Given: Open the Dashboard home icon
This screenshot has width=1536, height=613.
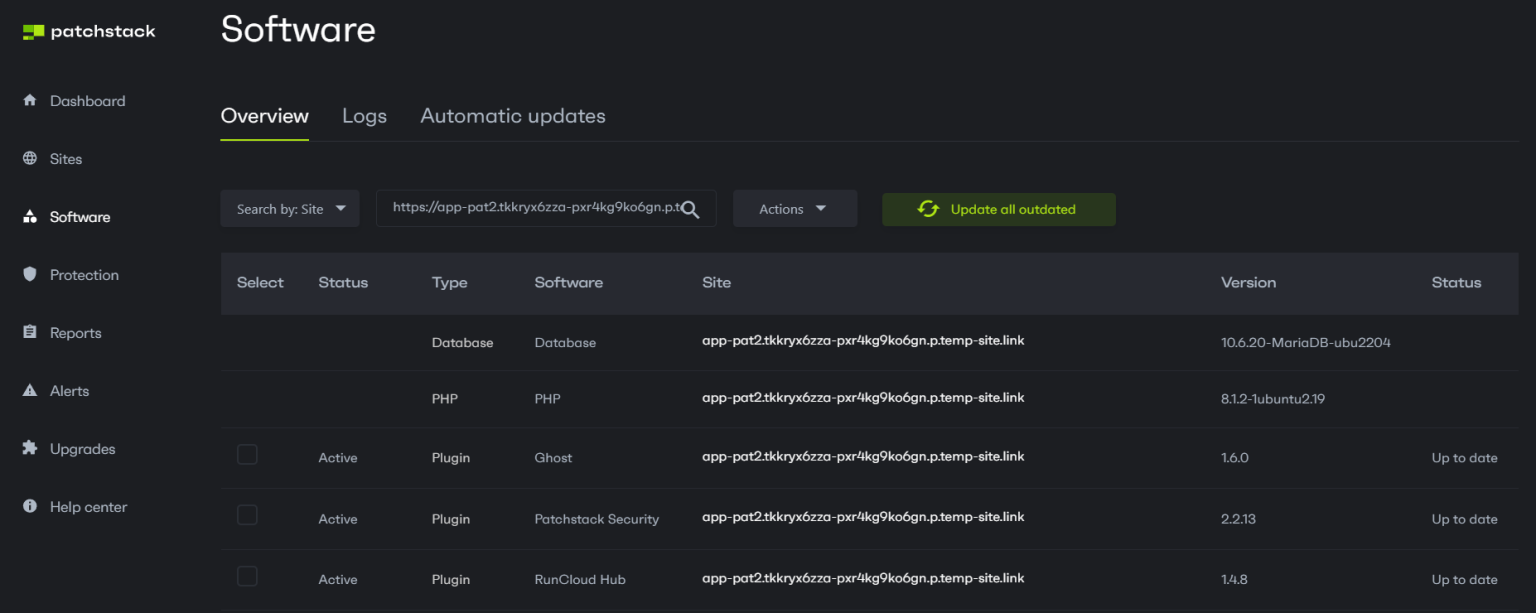Looking at the screenshot, I should tap(30, 100).
